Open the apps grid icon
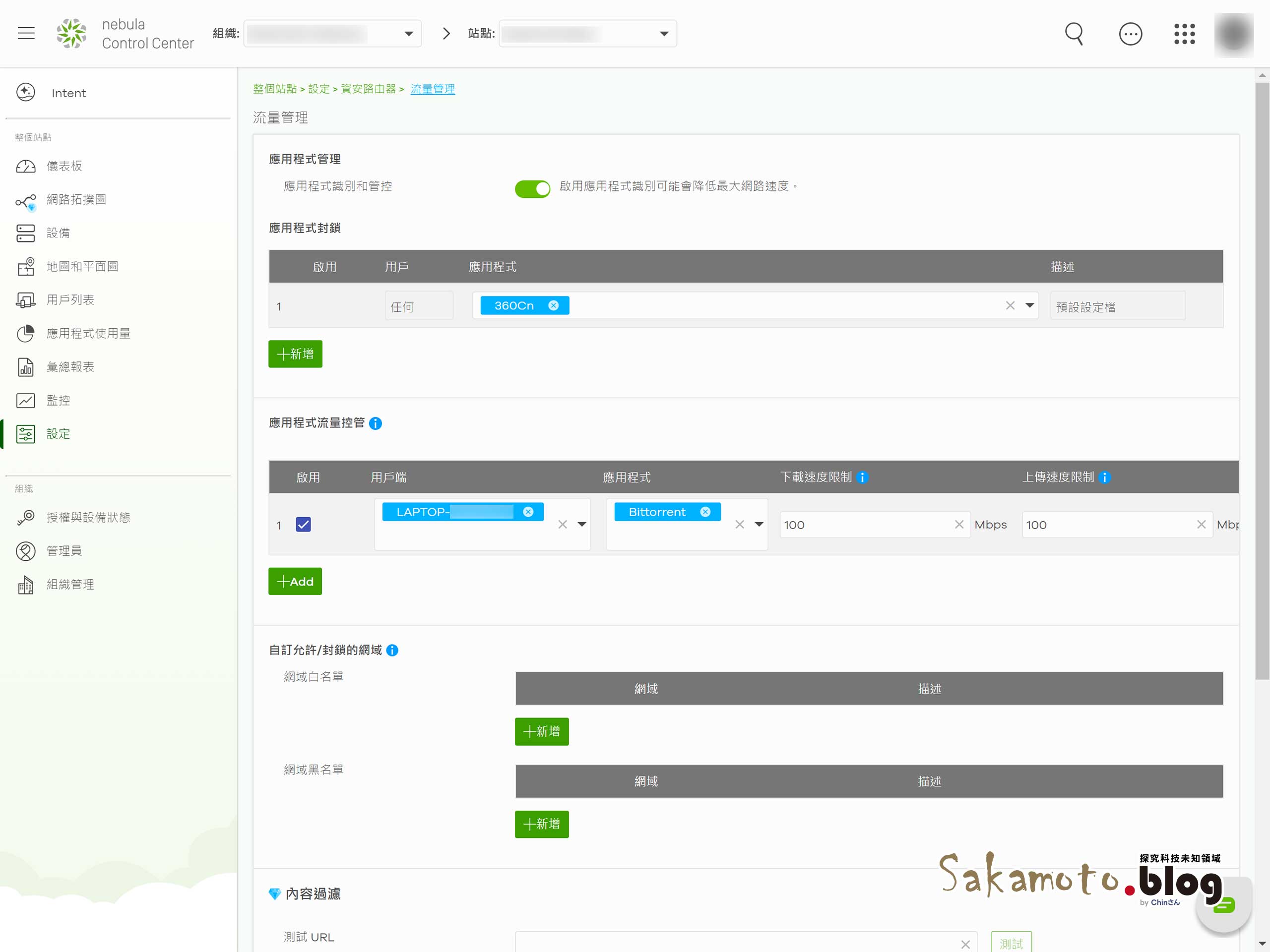 coord(1184,33)
